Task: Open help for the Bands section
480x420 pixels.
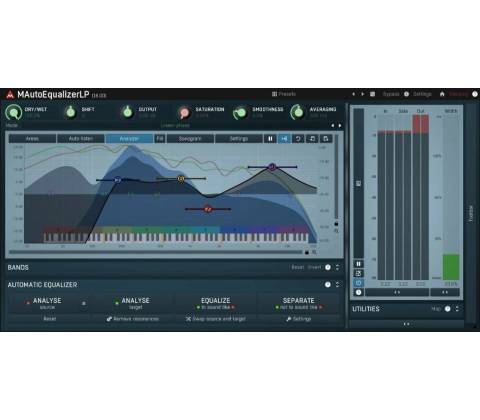Action: pos(328,267)
